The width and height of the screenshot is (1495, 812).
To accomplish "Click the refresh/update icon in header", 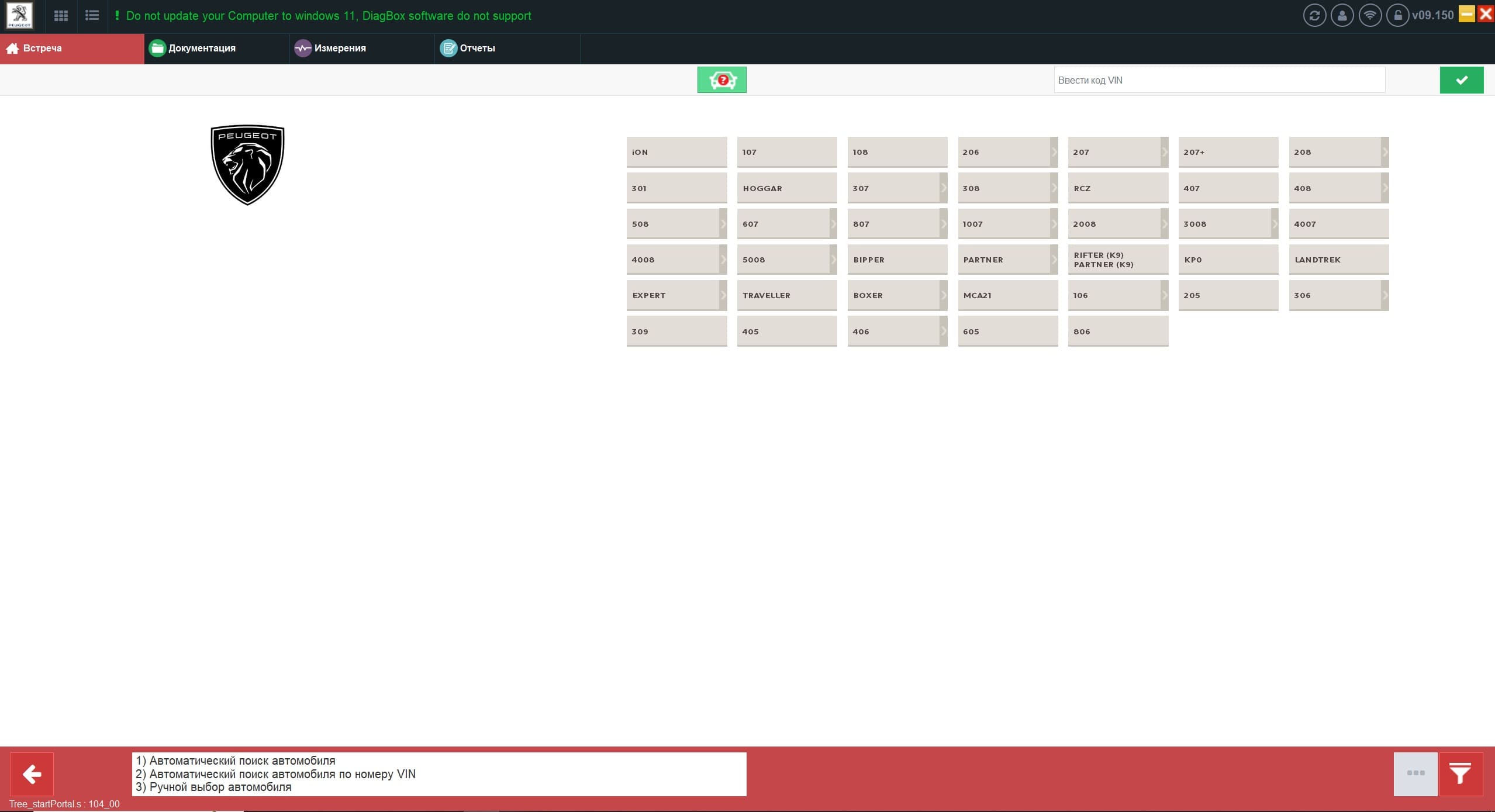I will (1314, 16).
